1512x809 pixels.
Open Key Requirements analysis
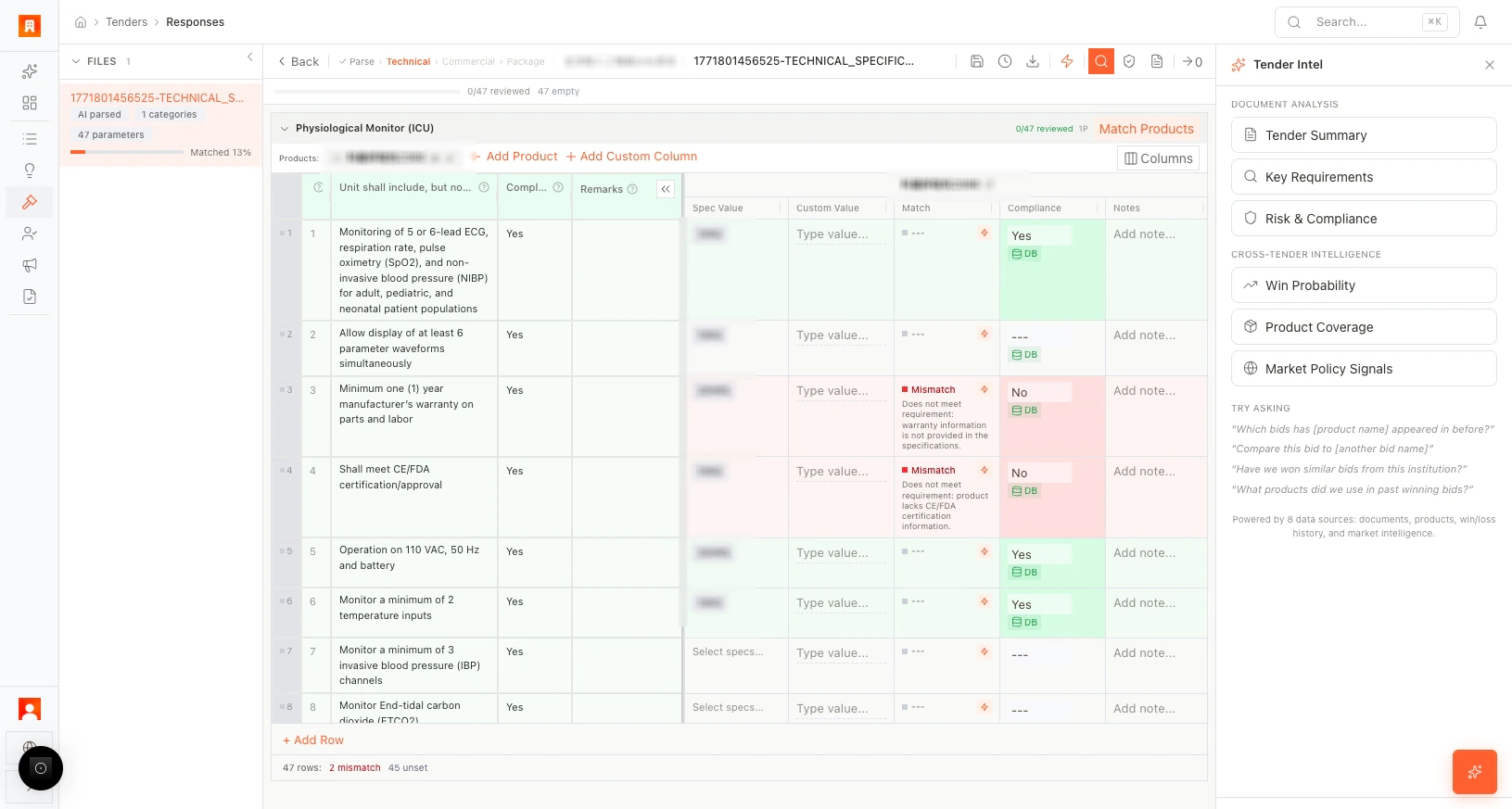pos(1364,177)
